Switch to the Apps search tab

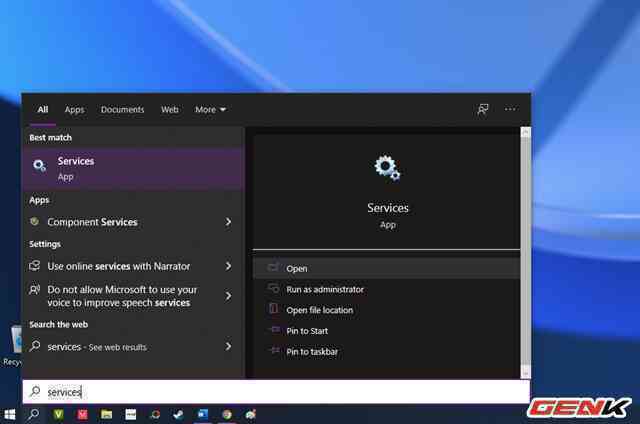(74, 110)
